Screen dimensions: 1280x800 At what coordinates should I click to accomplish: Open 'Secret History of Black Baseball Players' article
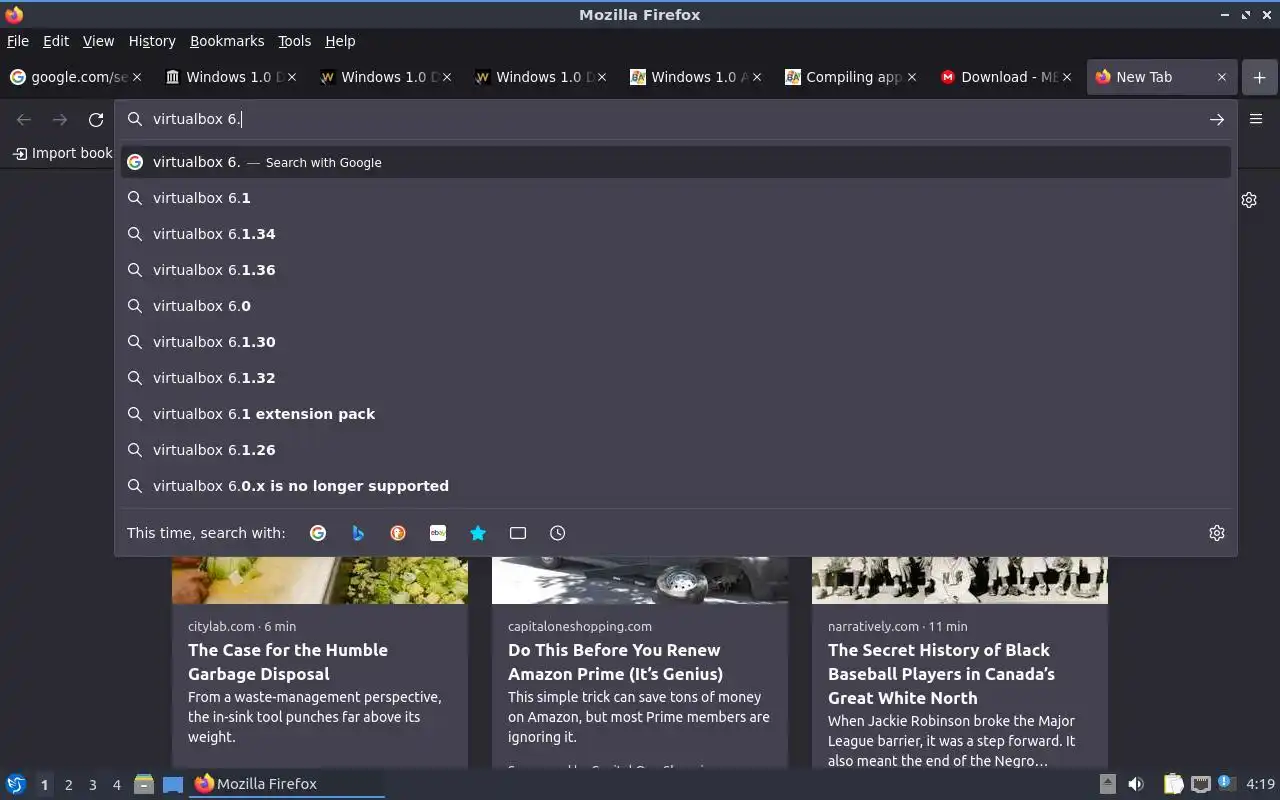click(941, 674)
